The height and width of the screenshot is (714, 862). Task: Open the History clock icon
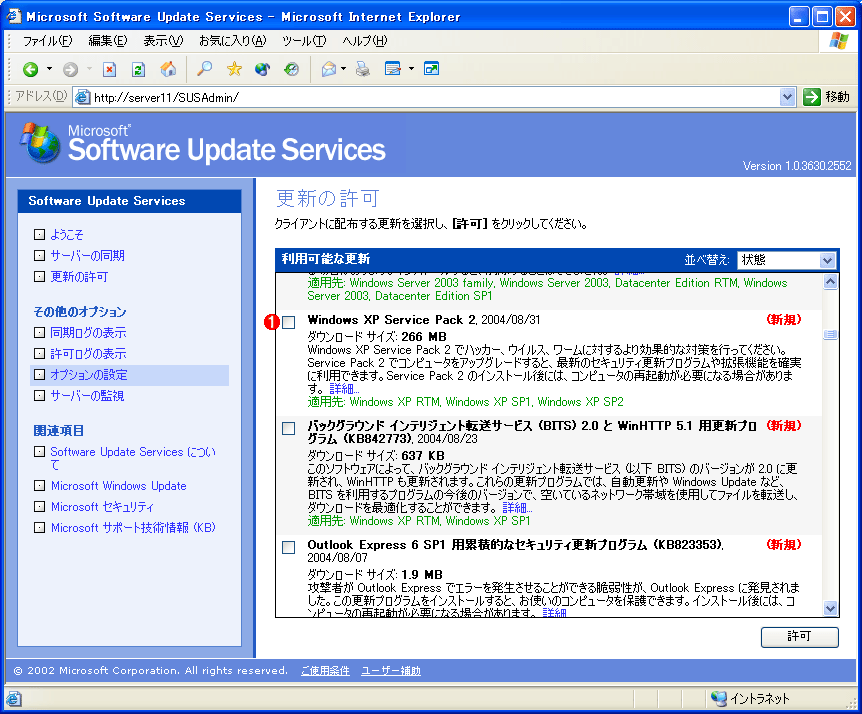(x=291, y=69)
